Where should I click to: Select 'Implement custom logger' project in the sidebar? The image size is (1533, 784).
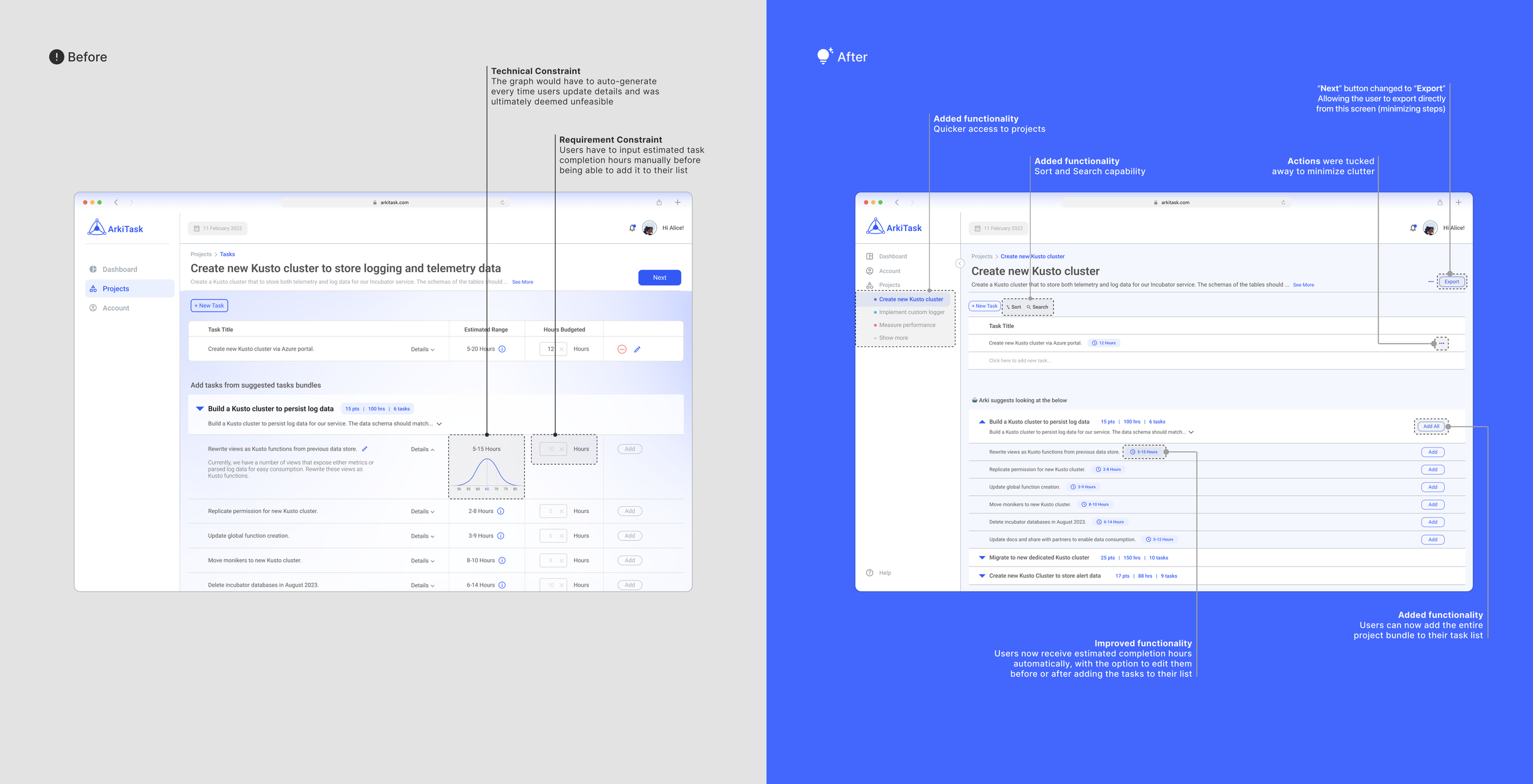pyautogui.click(x=911, y=312)
